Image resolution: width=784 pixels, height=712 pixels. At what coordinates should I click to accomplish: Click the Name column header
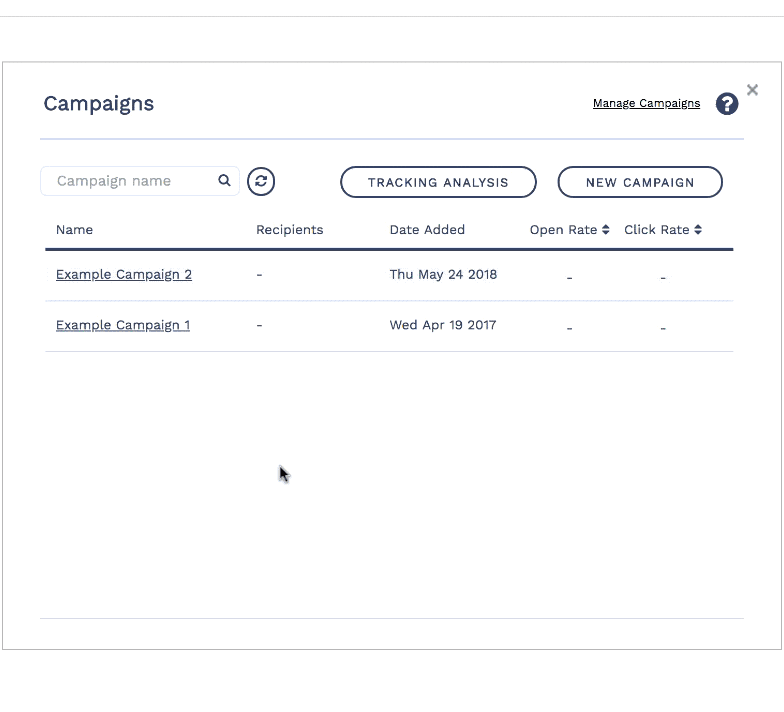pyautogui.click(x=74, y=230)
